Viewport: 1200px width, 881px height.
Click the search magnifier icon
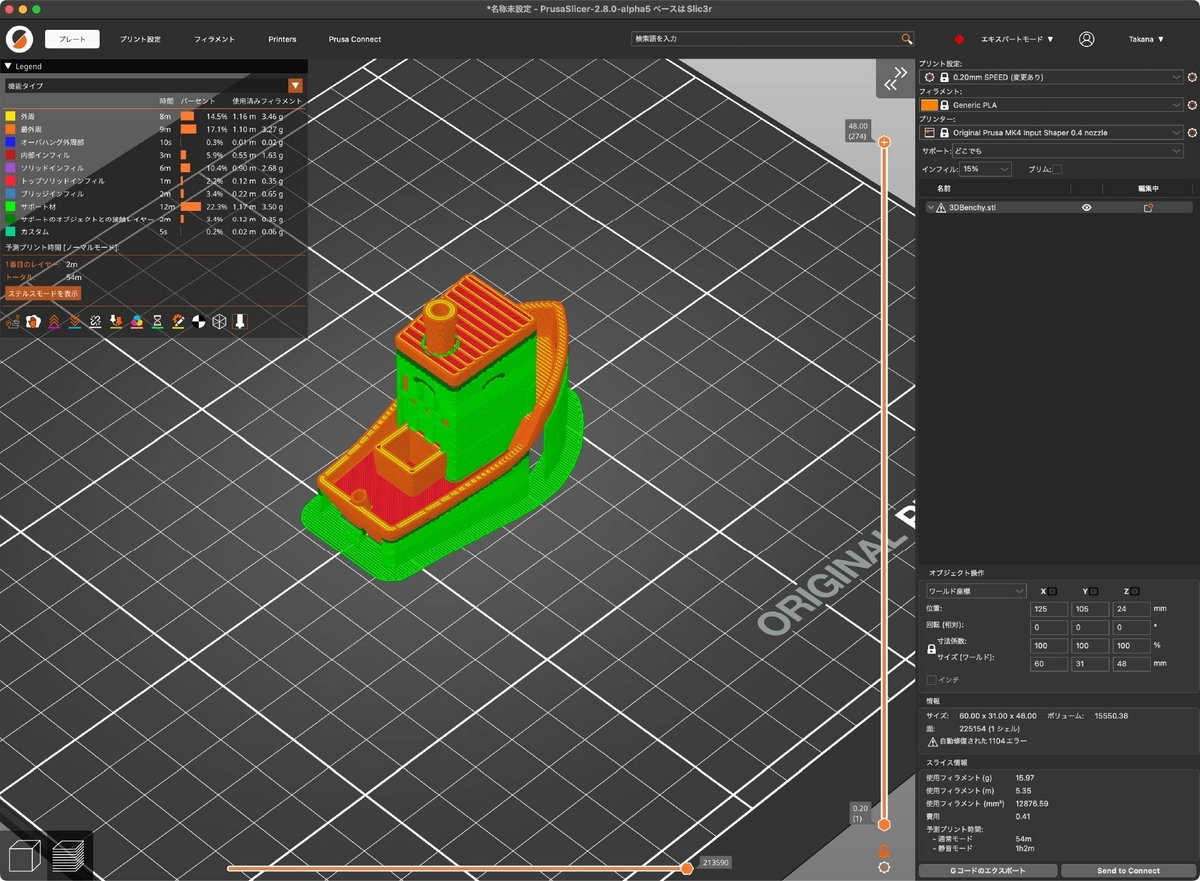[x=907, y=39]
